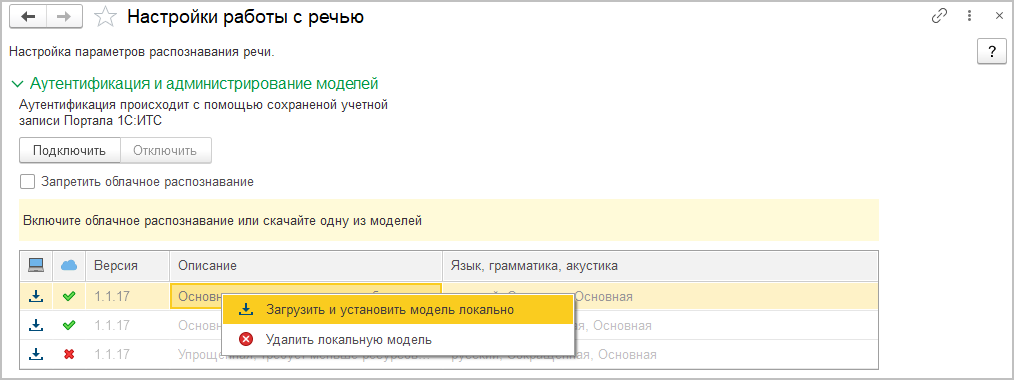The height and width of the screenshot is (380, 1014).
Task: Click the green check cloud status in first row
Action: click(x=69, y=297)
